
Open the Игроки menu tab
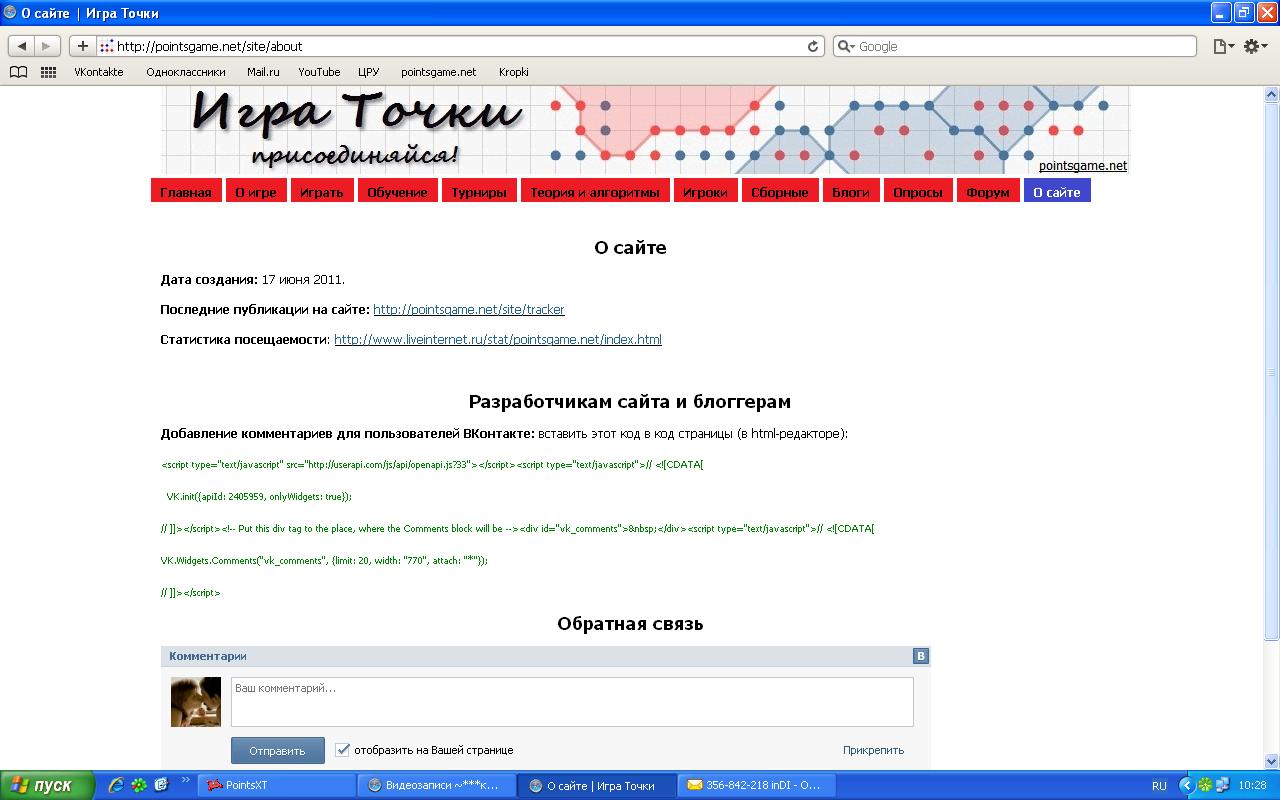point(705,192)
